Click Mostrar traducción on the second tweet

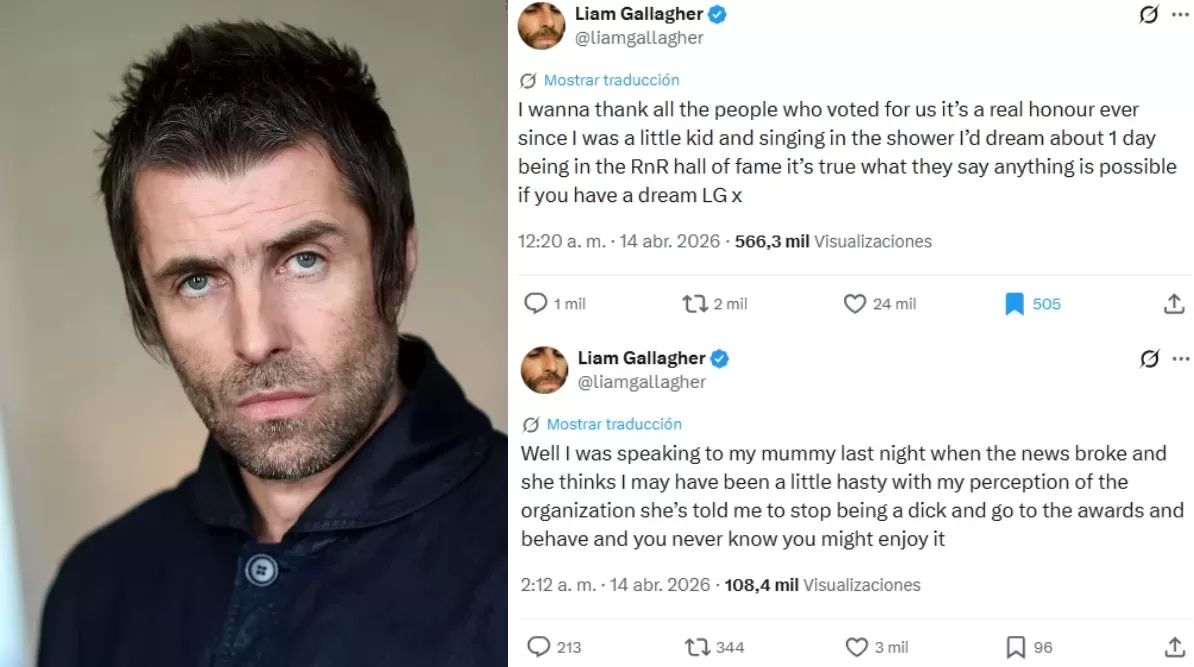pyautogui.click(x=614, y=424)
